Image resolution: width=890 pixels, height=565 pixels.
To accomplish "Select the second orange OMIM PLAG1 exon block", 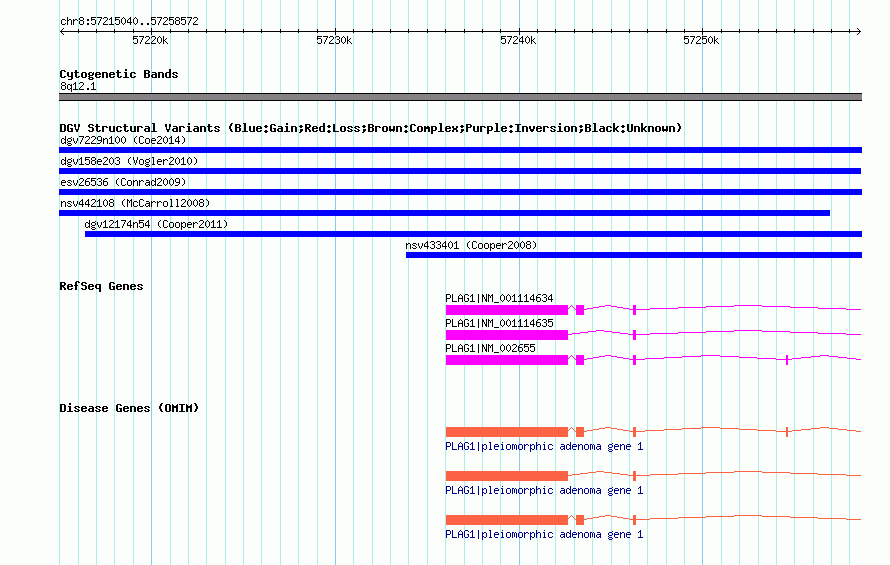I will (507, 476).
